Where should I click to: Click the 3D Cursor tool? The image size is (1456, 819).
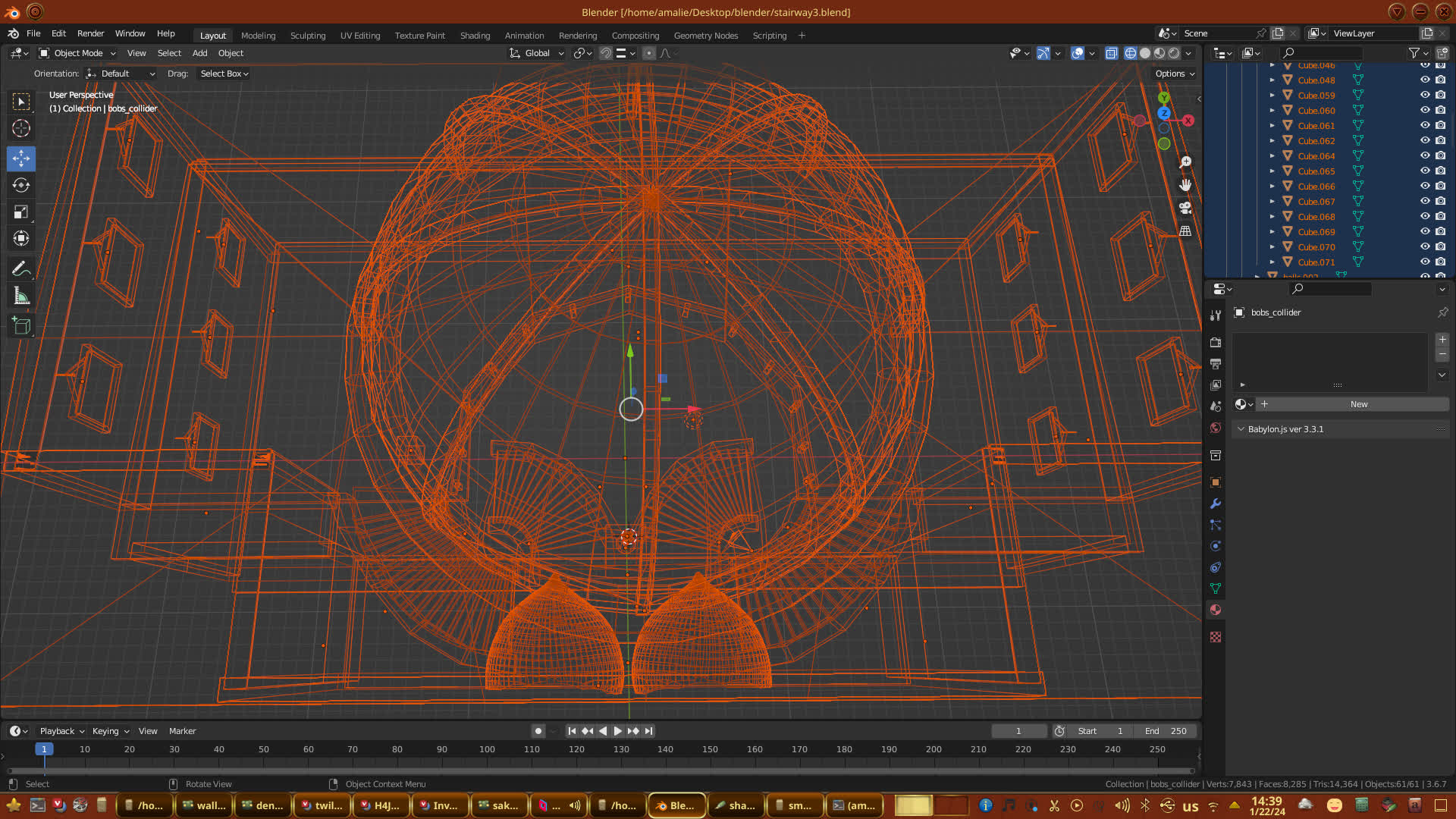coord(21,128)
